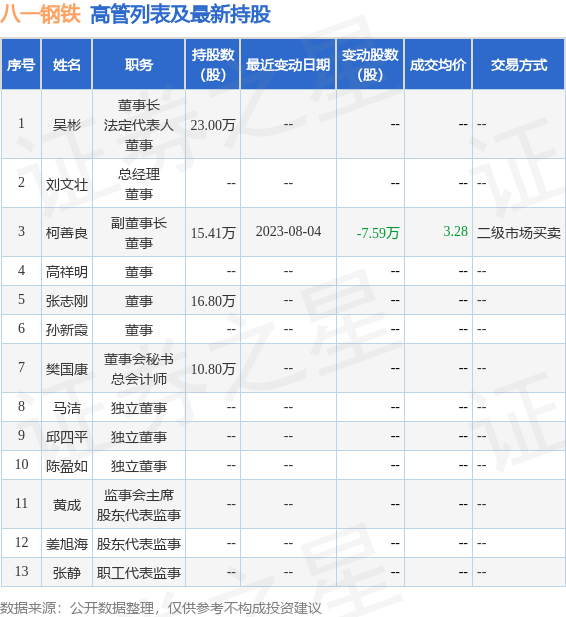Click the date 2023-08-04

click(288, 231)
